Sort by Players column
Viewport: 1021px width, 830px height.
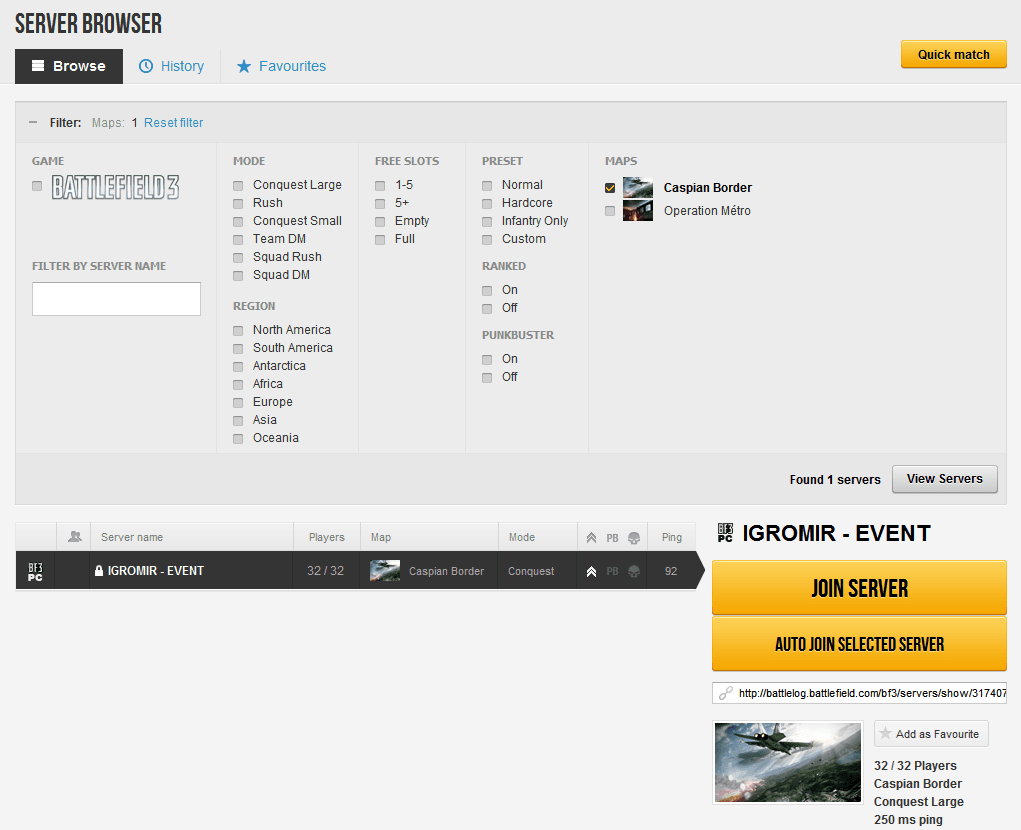(x=327, y=537)
